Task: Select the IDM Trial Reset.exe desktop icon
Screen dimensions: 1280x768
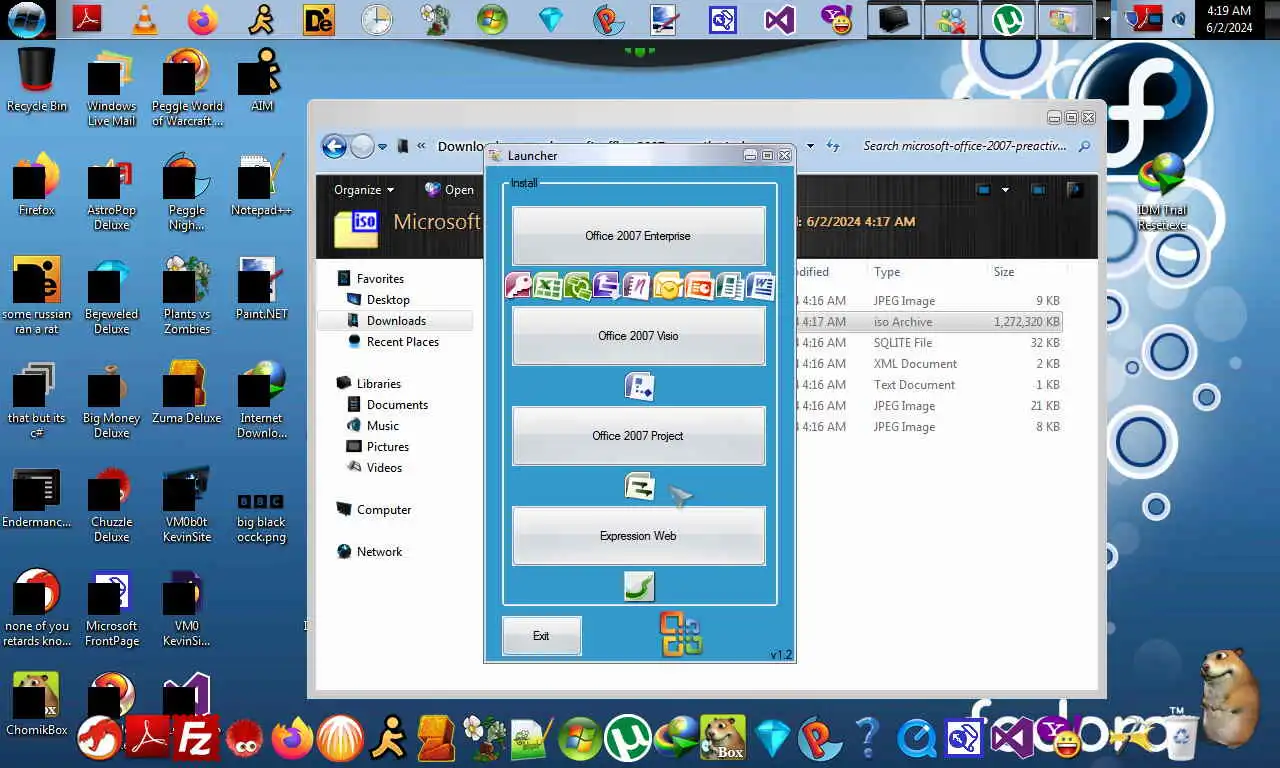Action: (1162, 192)
